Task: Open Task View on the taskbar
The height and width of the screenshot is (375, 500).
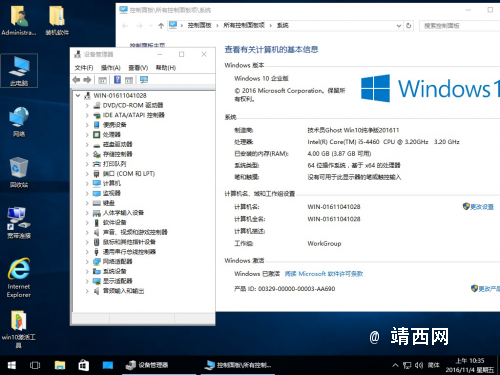Action: 35,365
